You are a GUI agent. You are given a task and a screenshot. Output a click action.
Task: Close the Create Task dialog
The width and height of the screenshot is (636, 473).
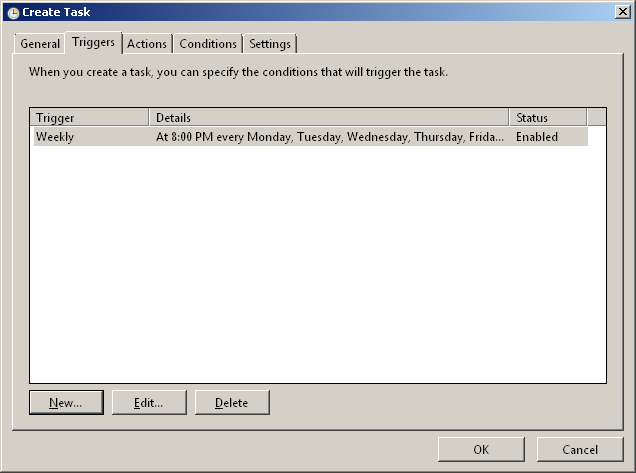tap(621, 12)
